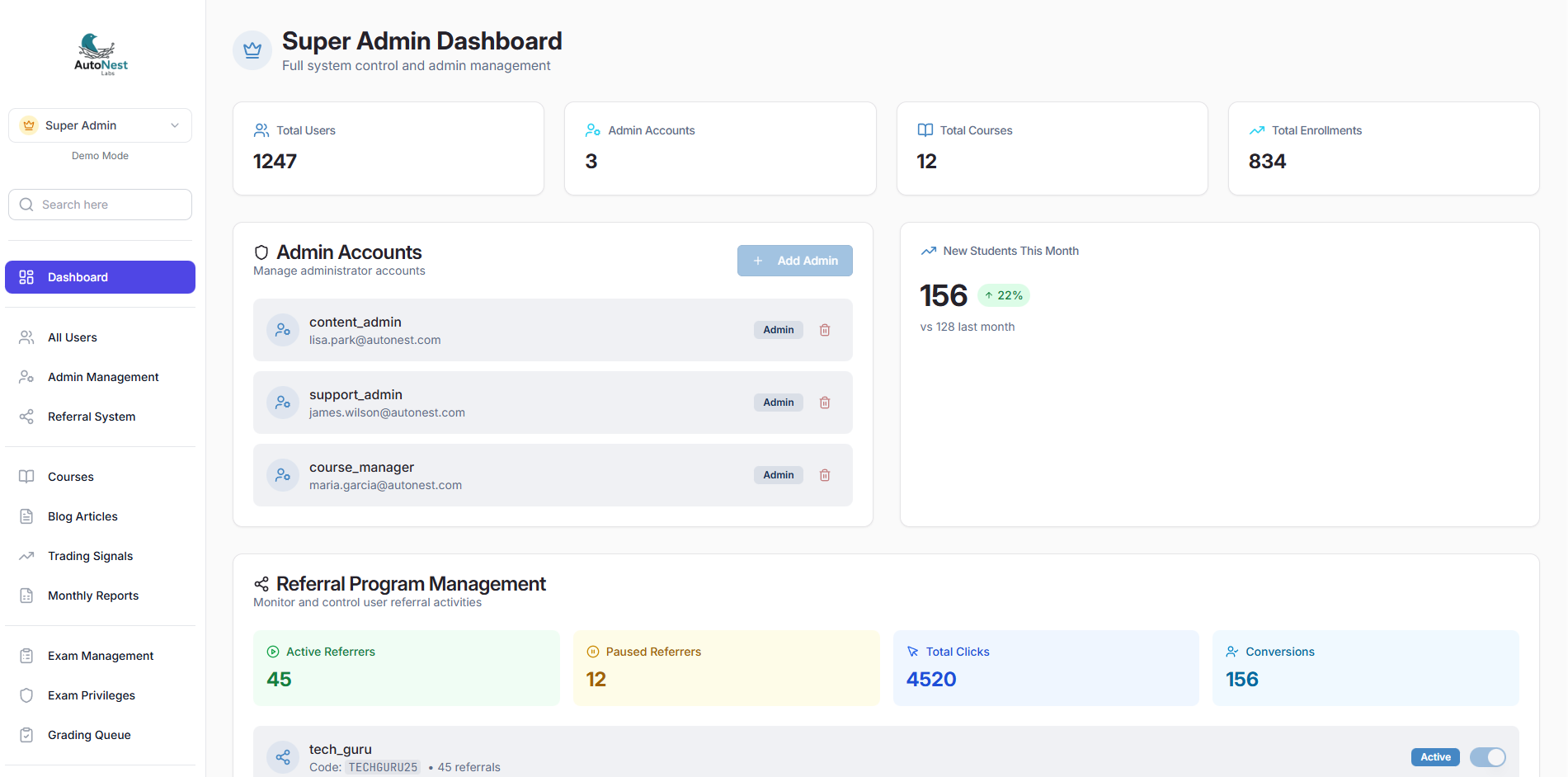Screen dimensions: 1568x777
Task: Click the james.wilson@autonest.com email text
Action: (x=387, y=412)
